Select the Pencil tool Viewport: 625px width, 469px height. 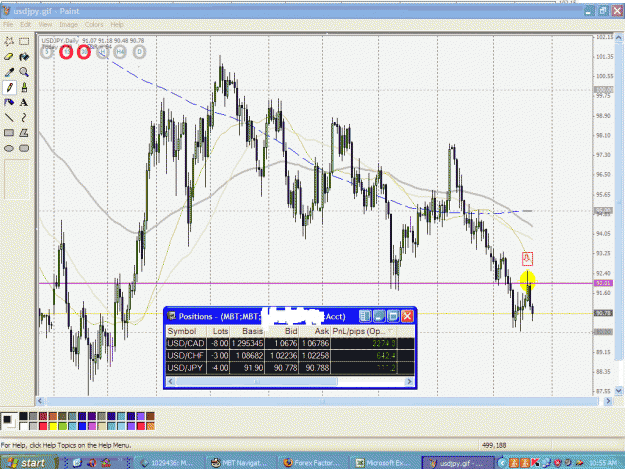9,87
